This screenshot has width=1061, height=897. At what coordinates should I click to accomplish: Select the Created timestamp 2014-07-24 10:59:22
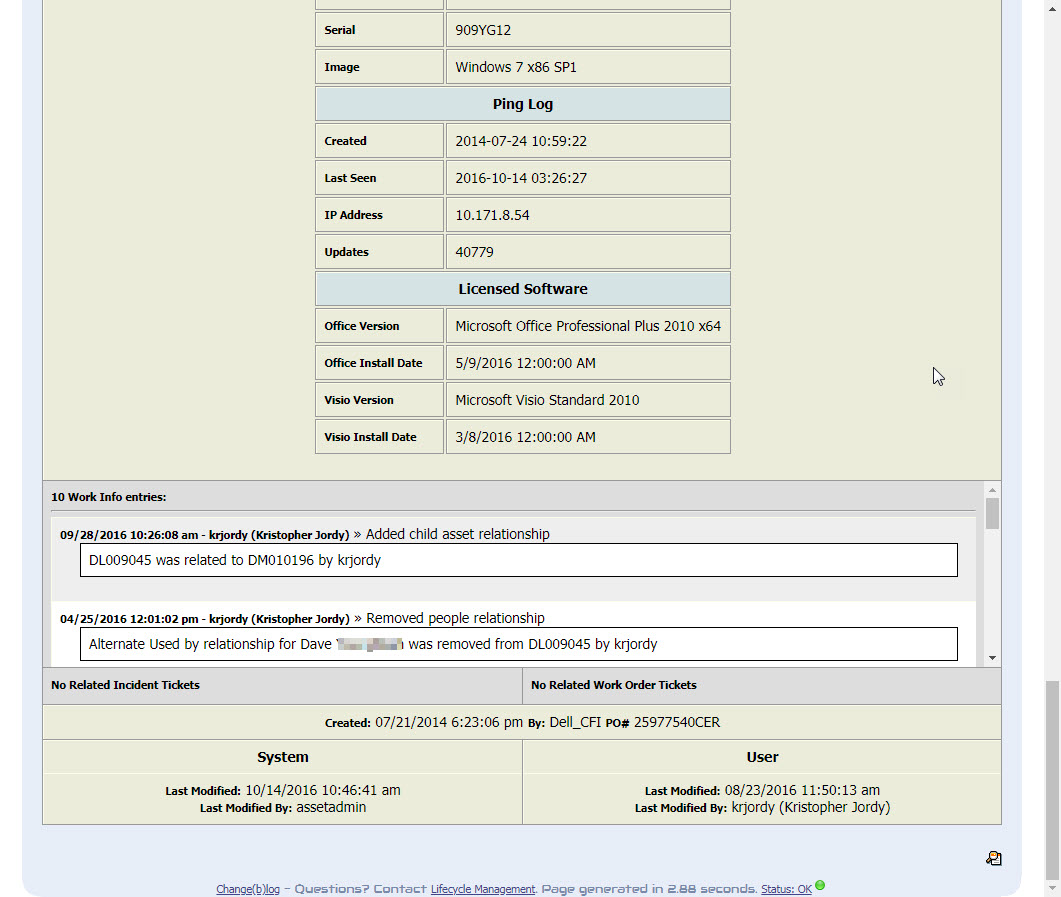(x=521, y=141)
